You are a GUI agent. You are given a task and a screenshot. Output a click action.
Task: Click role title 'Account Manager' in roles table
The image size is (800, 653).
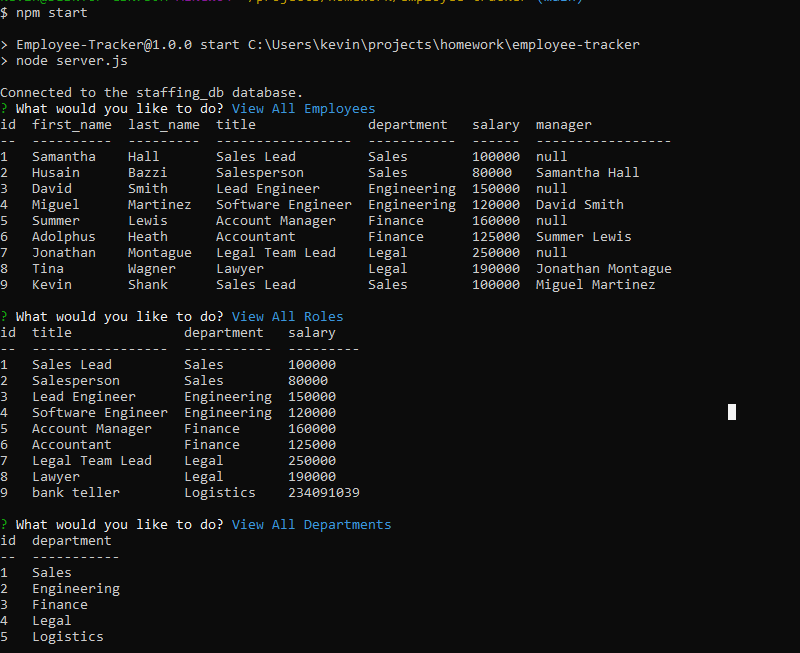[92, 429]
